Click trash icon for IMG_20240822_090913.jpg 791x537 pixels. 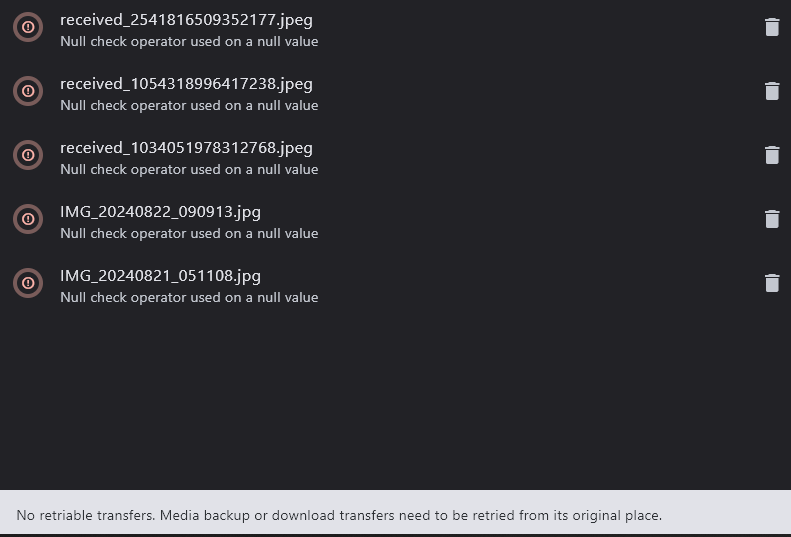pyautogui.click(x=772, y=219)
